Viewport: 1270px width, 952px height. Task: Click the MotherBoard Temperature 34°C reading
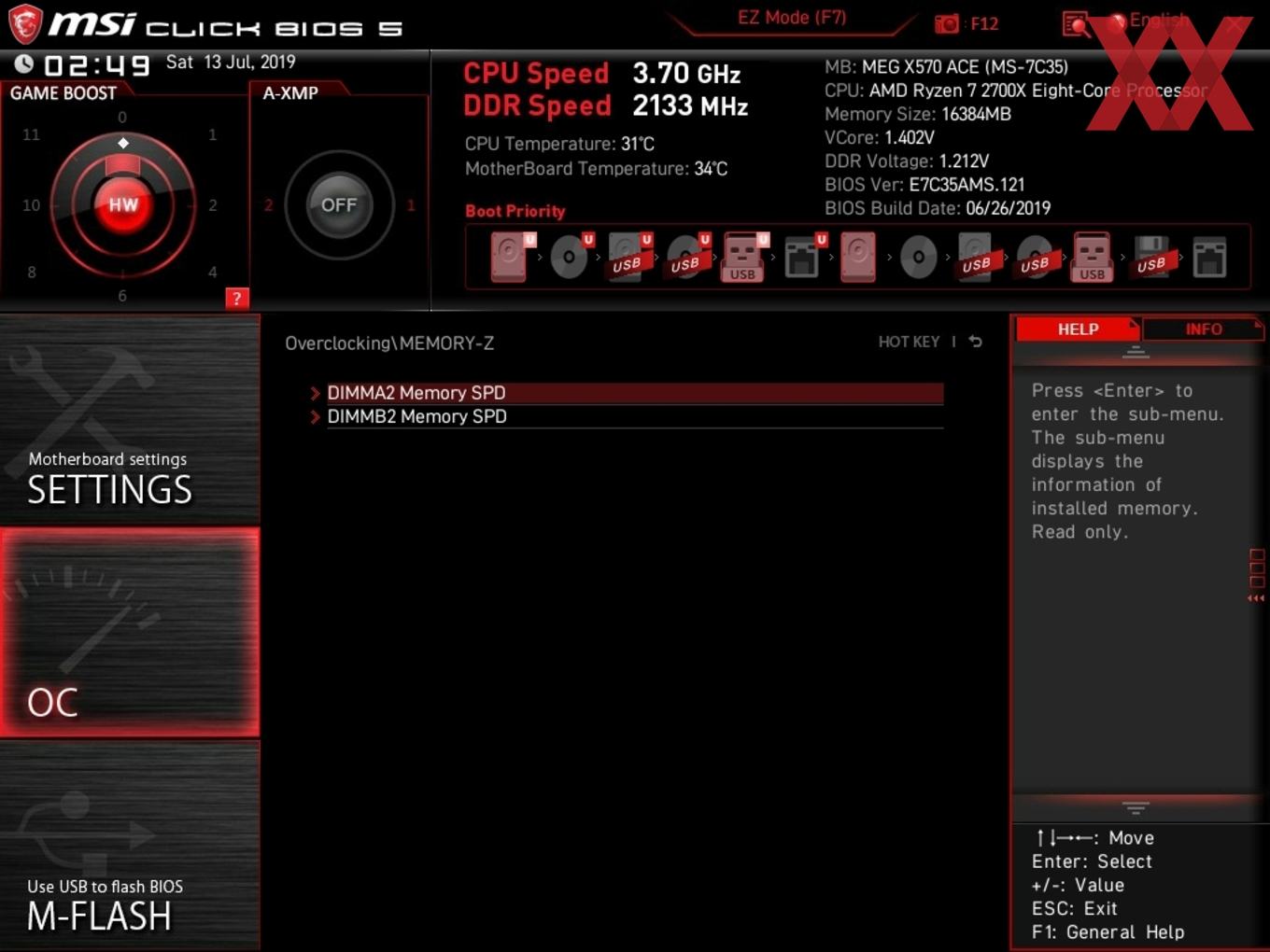596,168
